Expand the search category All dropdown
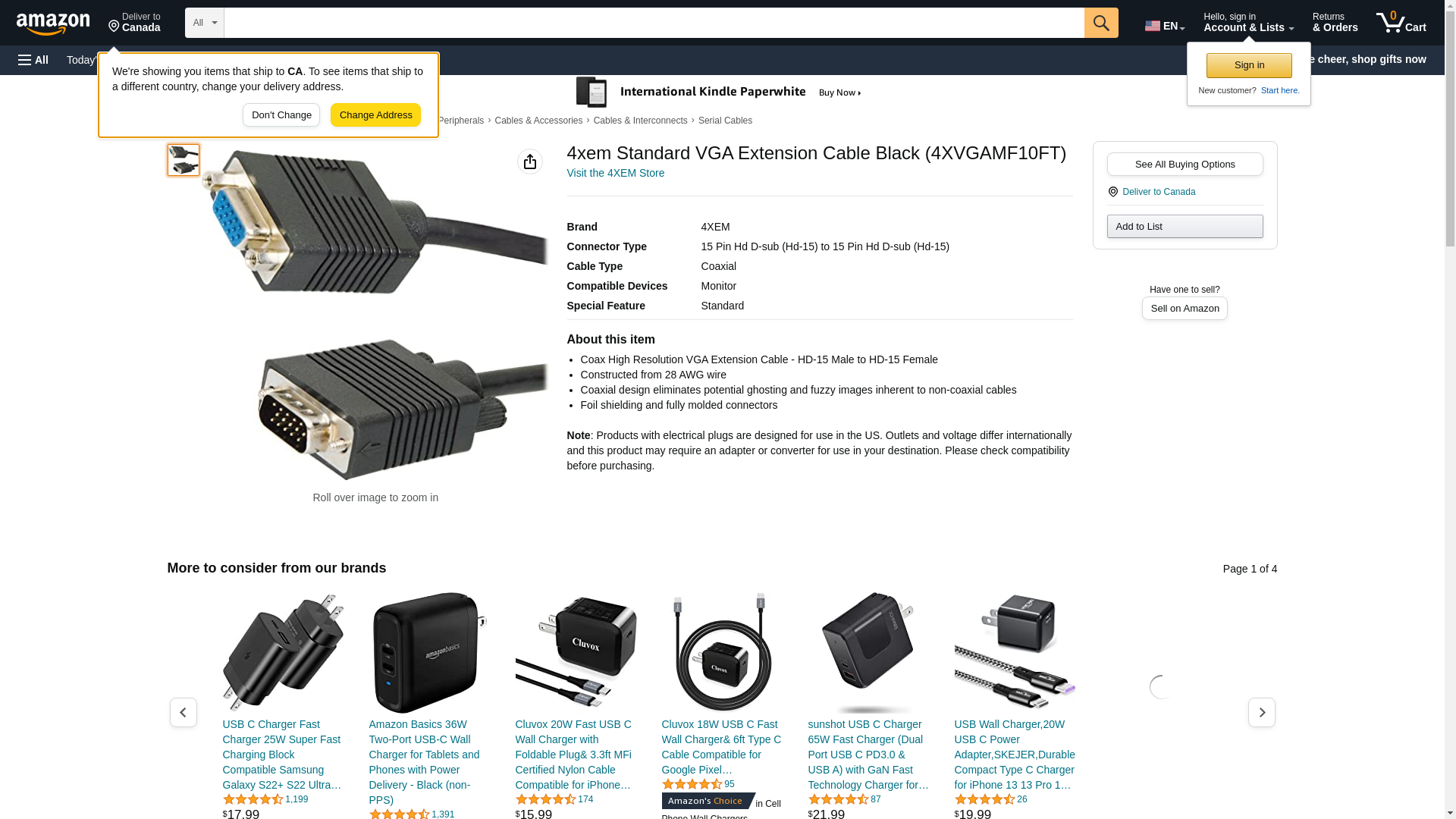1456x819 pixels. tap(205, 23)
